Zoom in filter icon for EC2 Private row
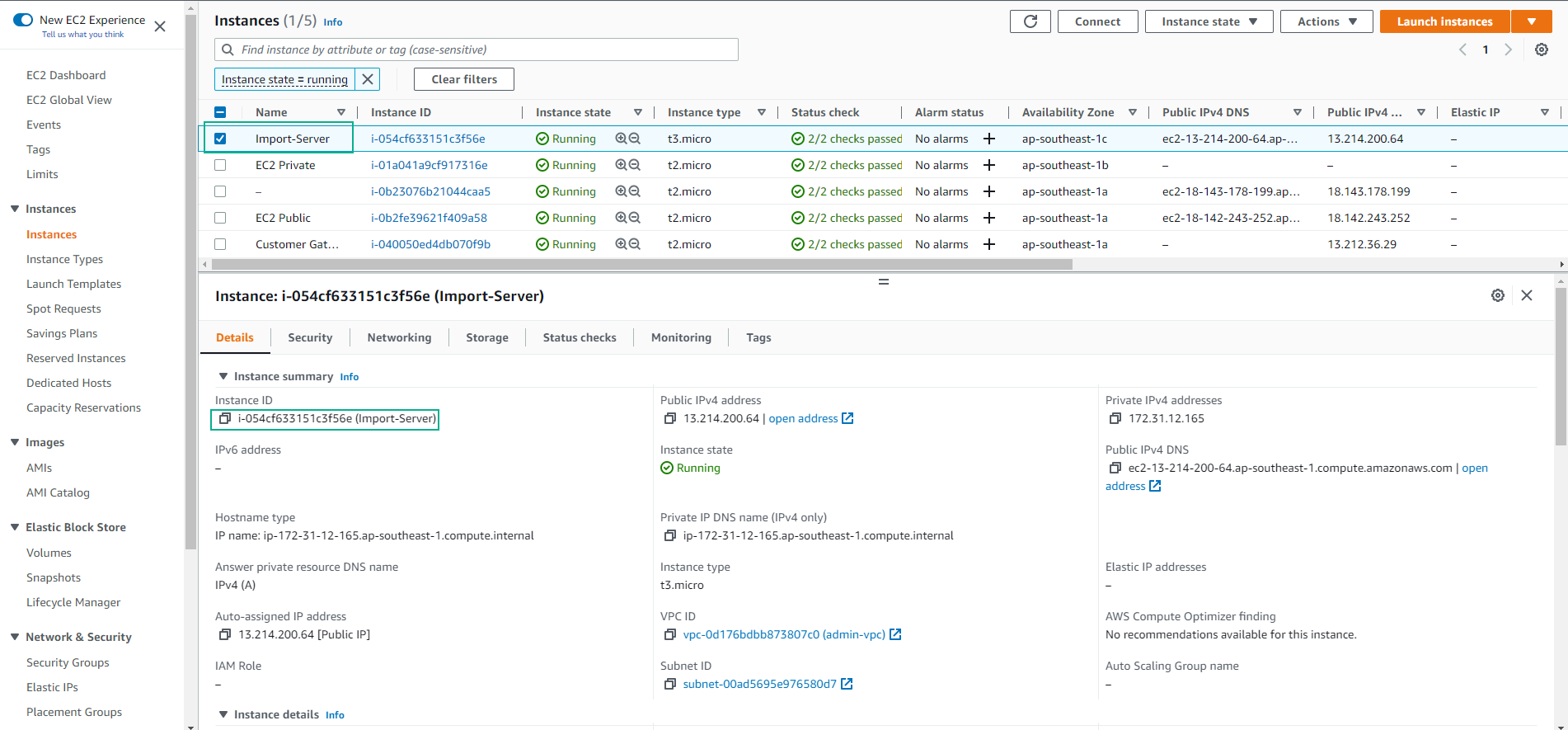The width and height of the screenshot is (1568, 730). tap(622, 165)
